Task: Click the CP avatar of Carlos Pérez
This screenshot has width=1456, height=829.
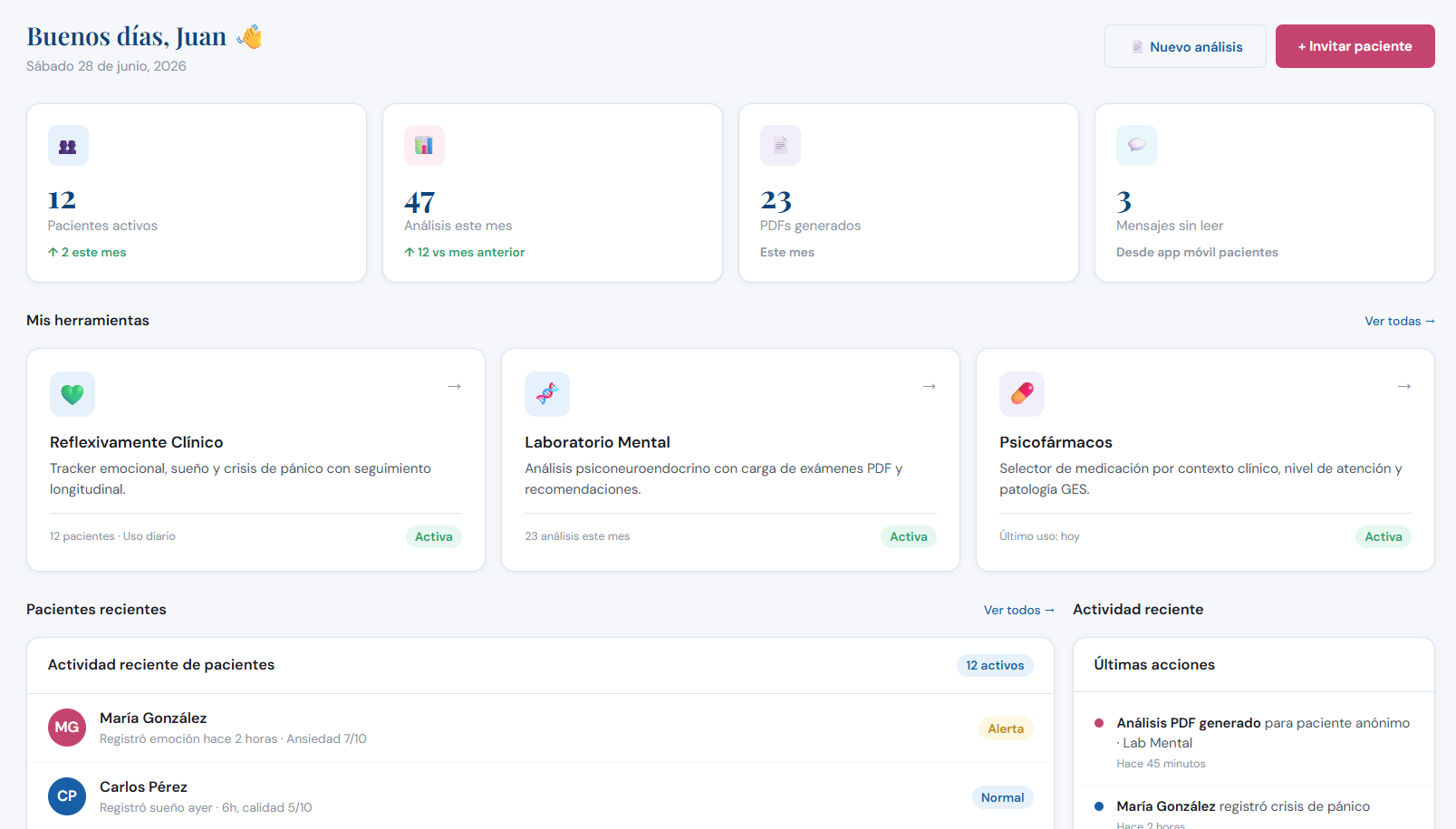Action: point(67,796)
